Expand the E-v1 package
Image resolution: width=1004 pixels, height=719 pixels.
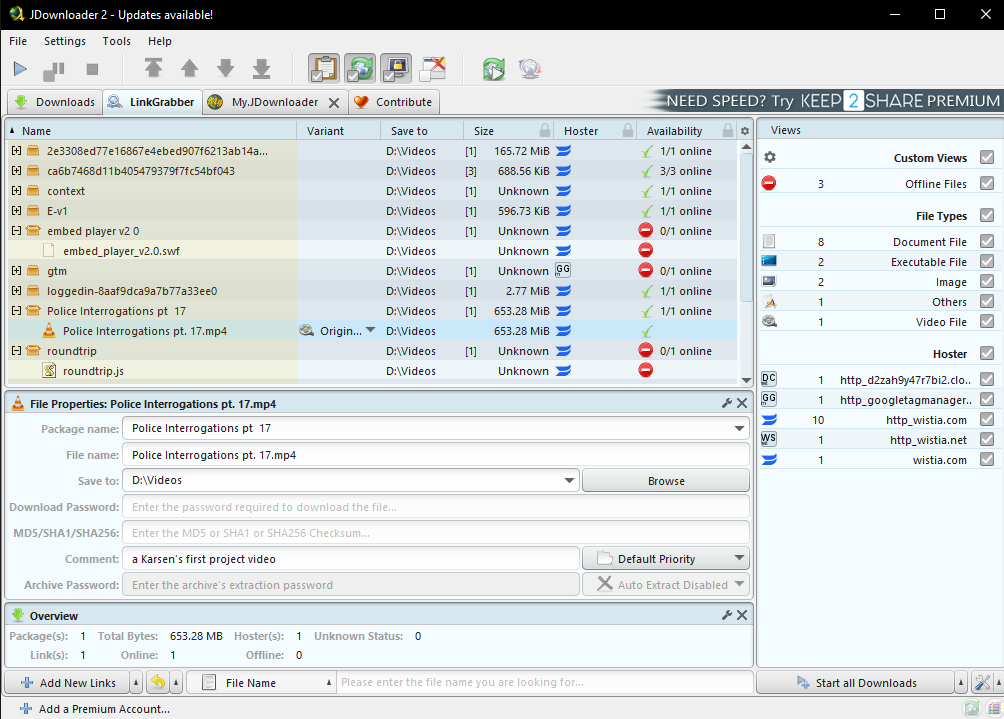[x=16, y=211]
